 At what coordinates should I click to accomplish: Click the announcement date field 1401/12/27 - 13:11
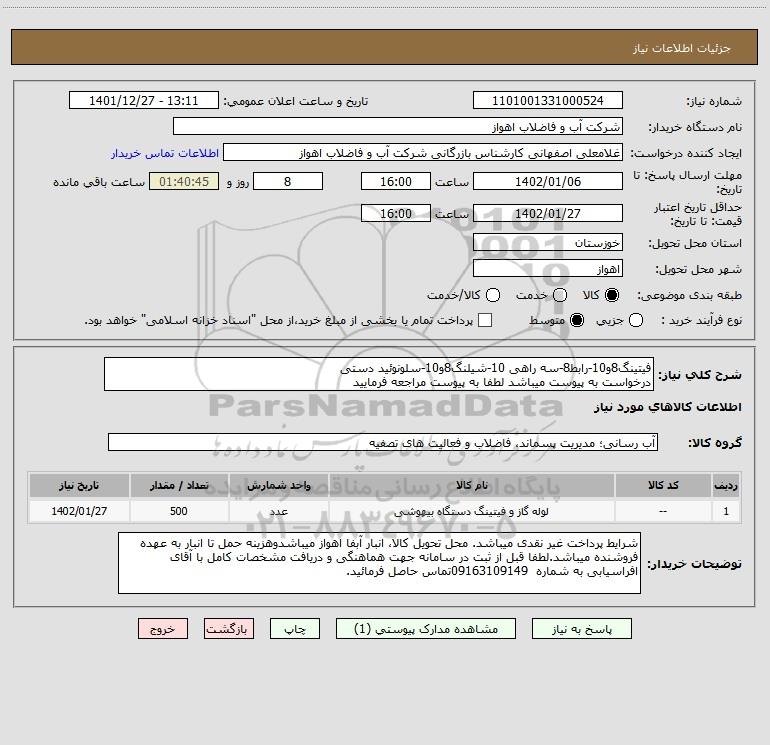(x=143, y=101)
